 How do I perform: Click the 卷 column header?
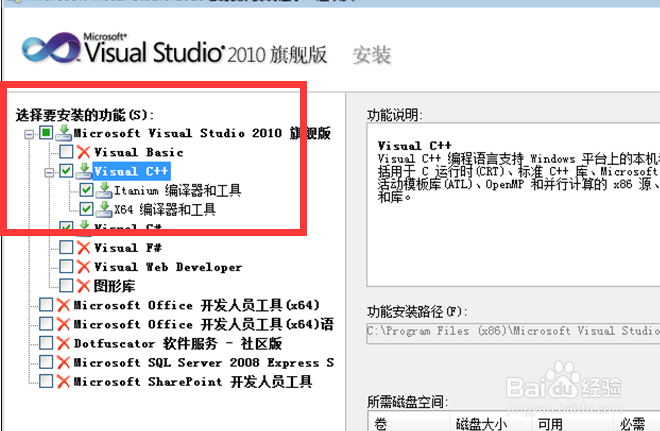click(409, 423)
